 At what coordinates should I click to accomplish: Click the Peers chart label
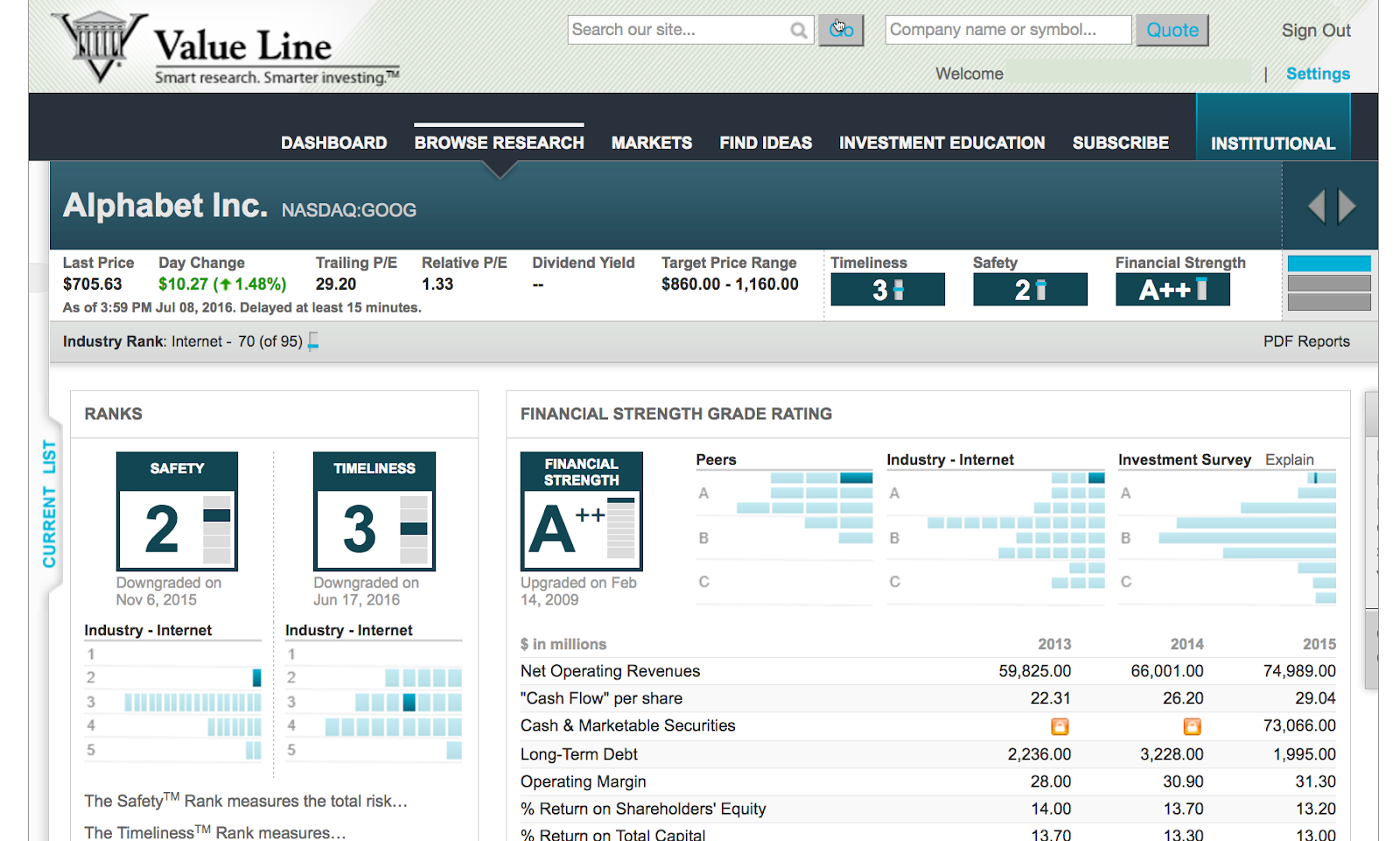pyautogui.click(x=716, y=459)
